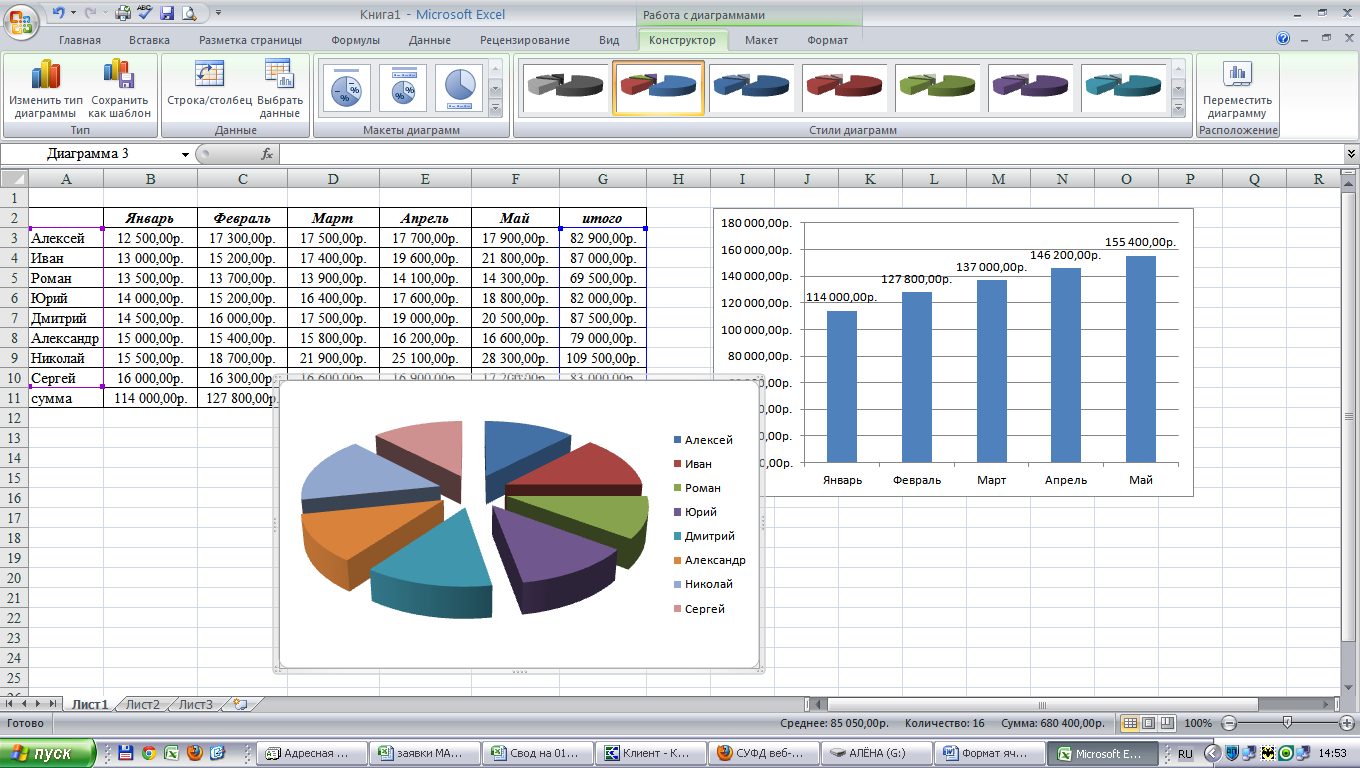
Task: Select column header G
Action: coord(603,179)
